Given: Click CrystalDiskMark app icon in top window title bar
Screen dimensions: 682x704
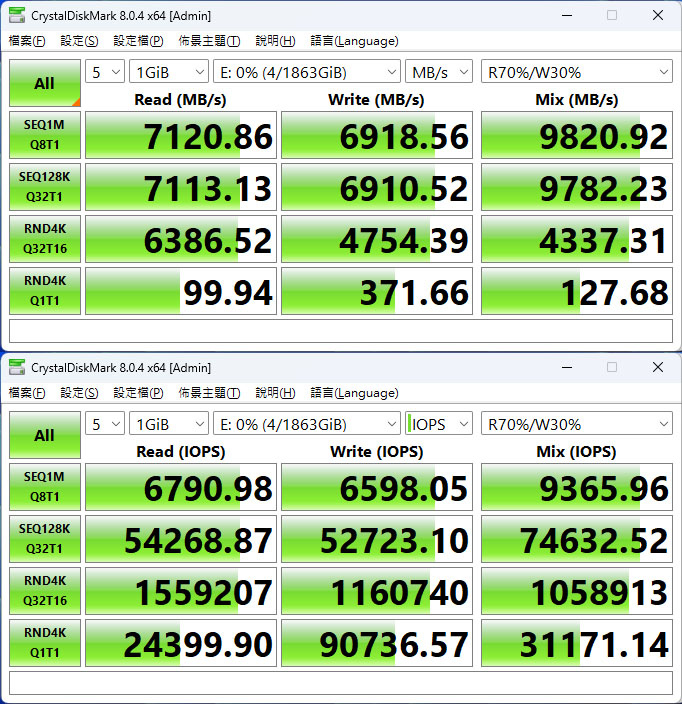Looking at the screenshot, I should (x=17, y=15).
